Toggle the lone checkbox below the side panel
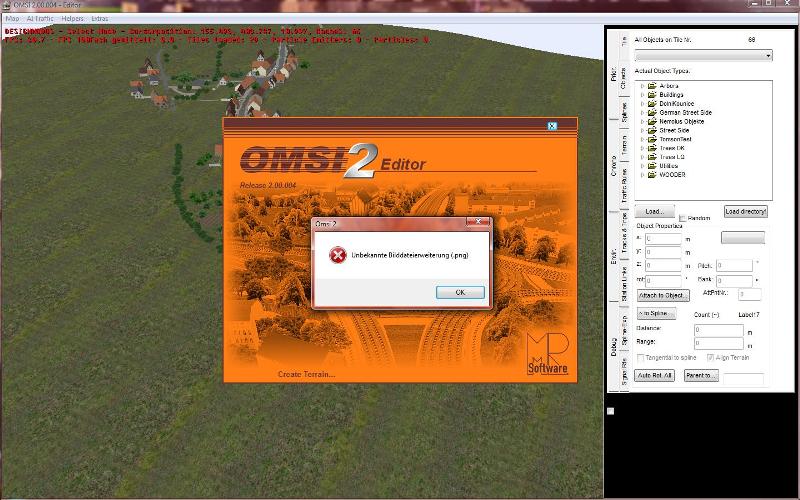 point(611,411)
